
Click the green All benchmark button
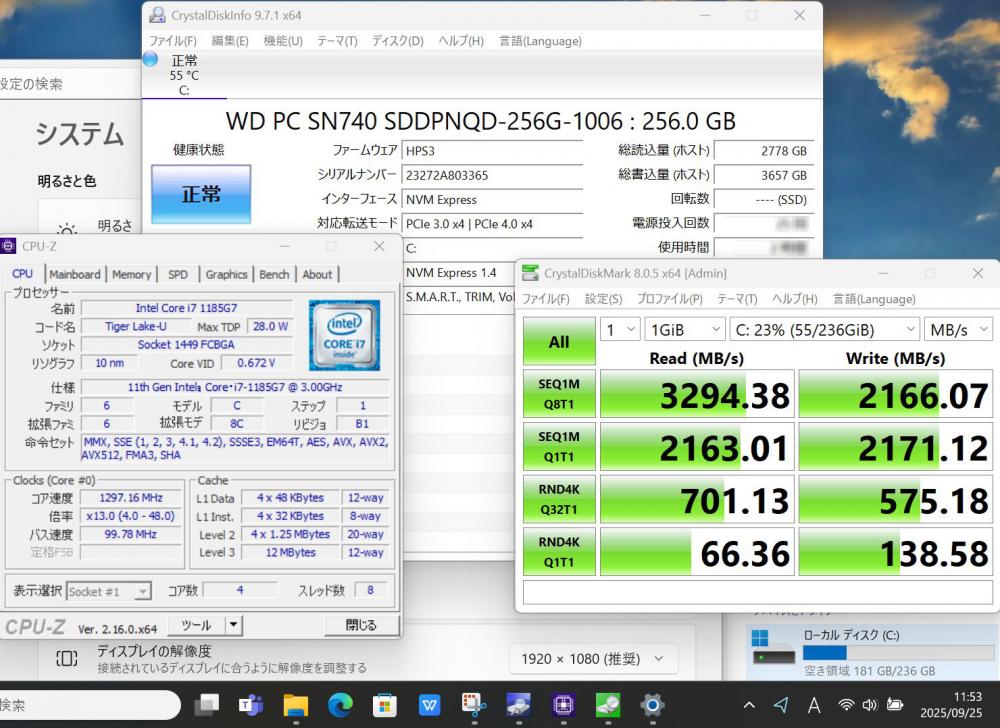pos(559,341)
